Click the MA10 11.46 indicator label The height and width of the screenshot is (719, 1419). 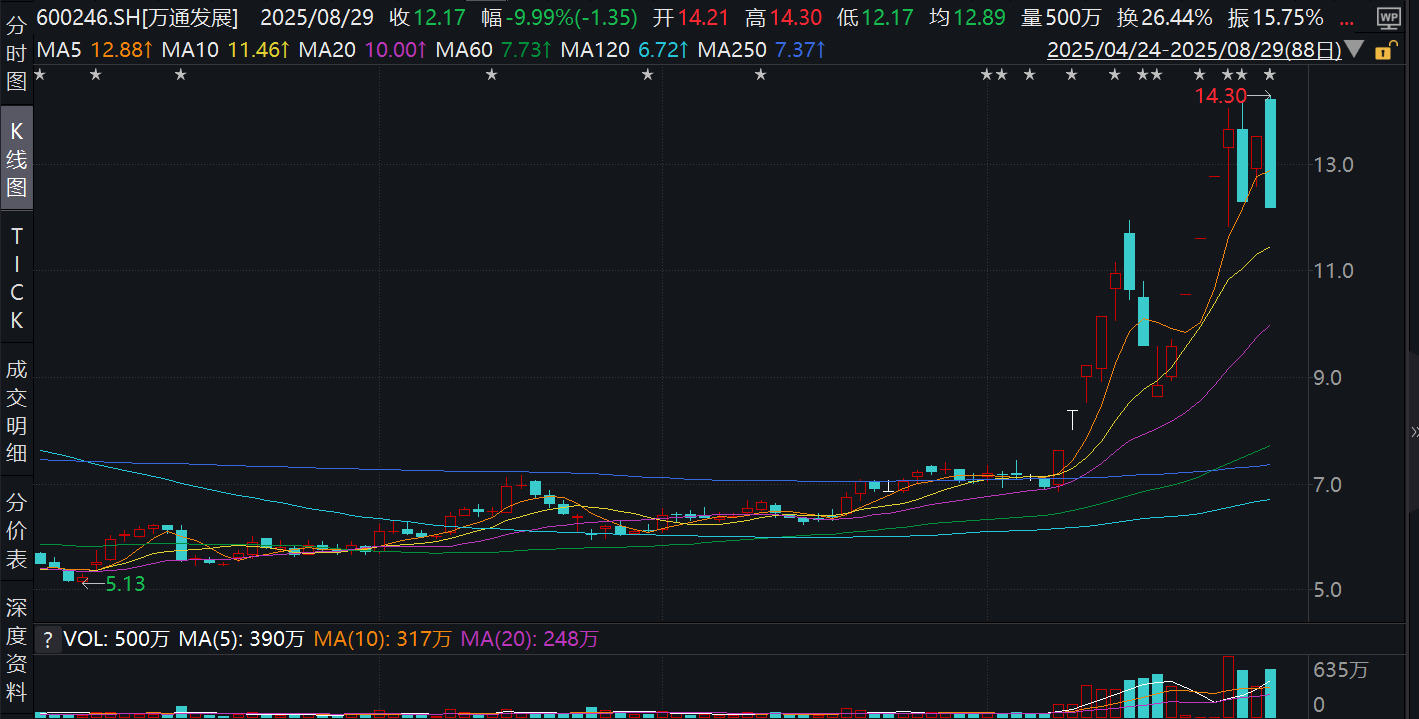tap(226, 49)
